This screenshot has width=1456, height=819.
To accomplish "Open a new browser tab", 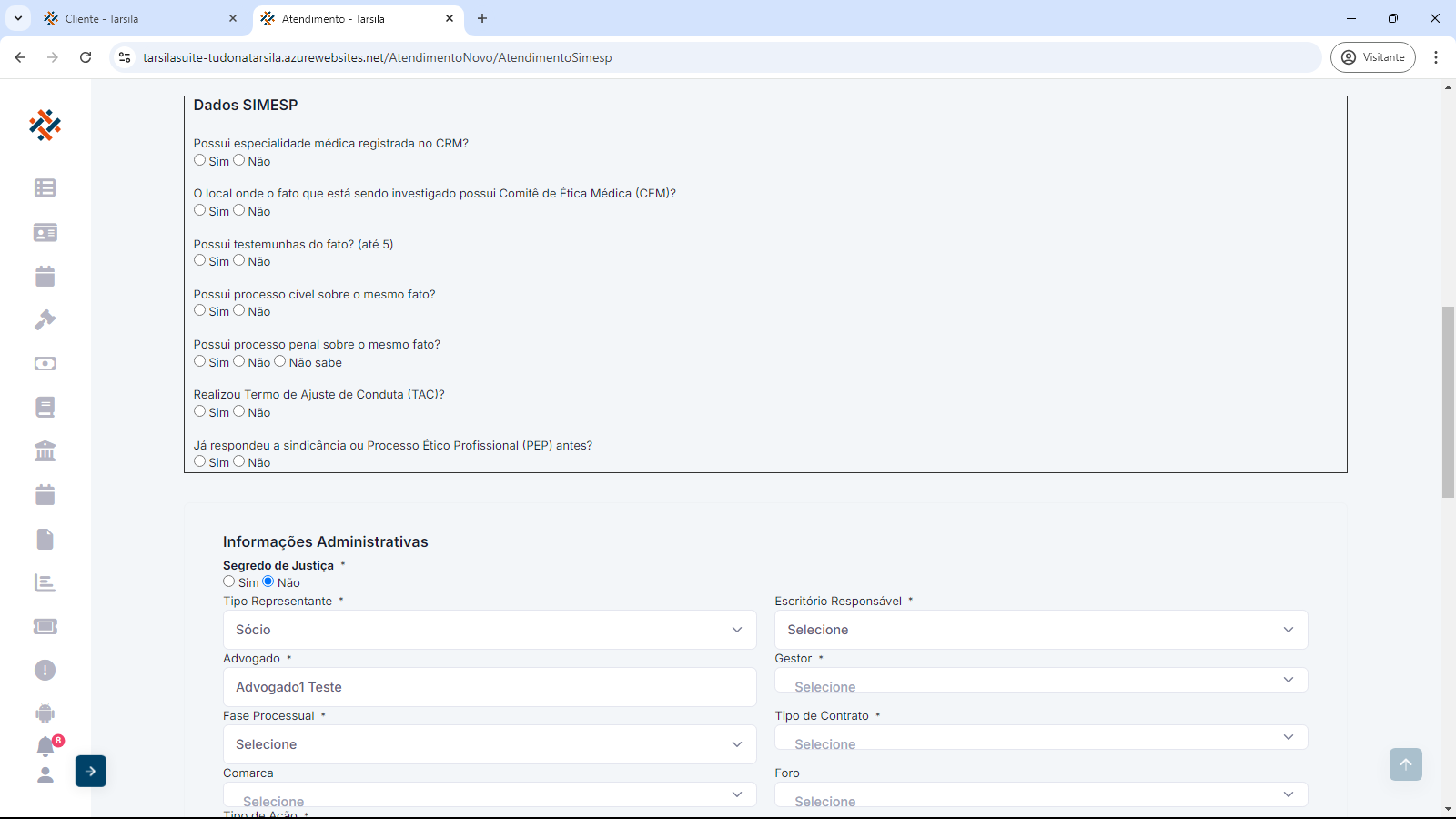I will (482, 18).
